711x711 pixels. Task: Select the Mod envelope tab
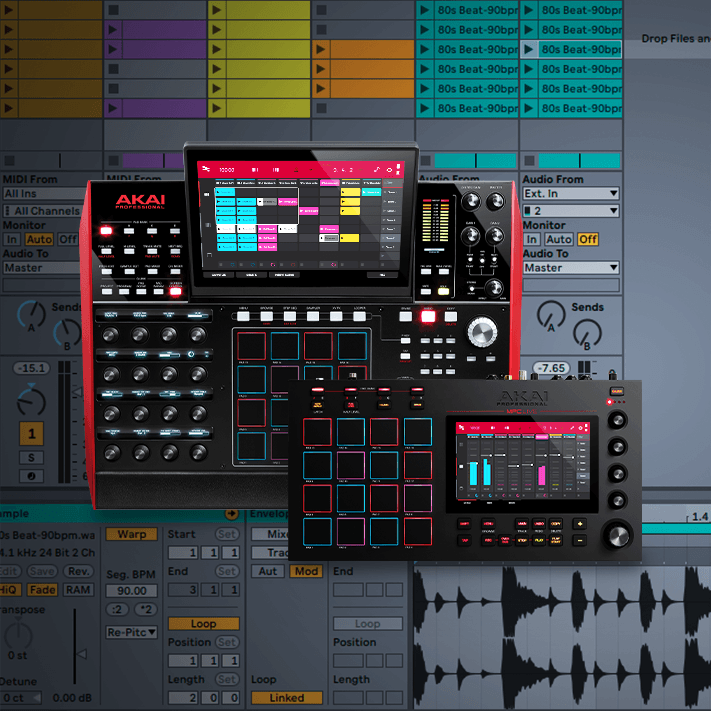coord(305,571)
